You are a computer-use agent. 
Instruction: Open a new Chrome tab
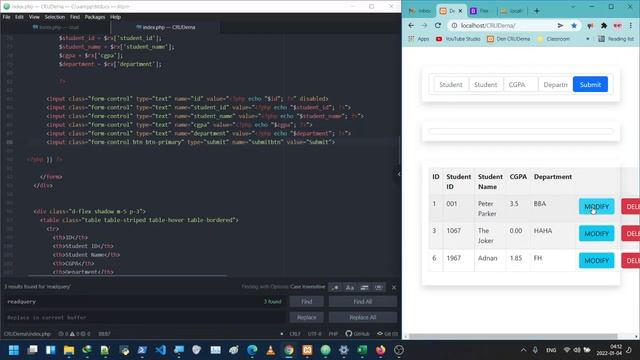(x=537, y=11)
